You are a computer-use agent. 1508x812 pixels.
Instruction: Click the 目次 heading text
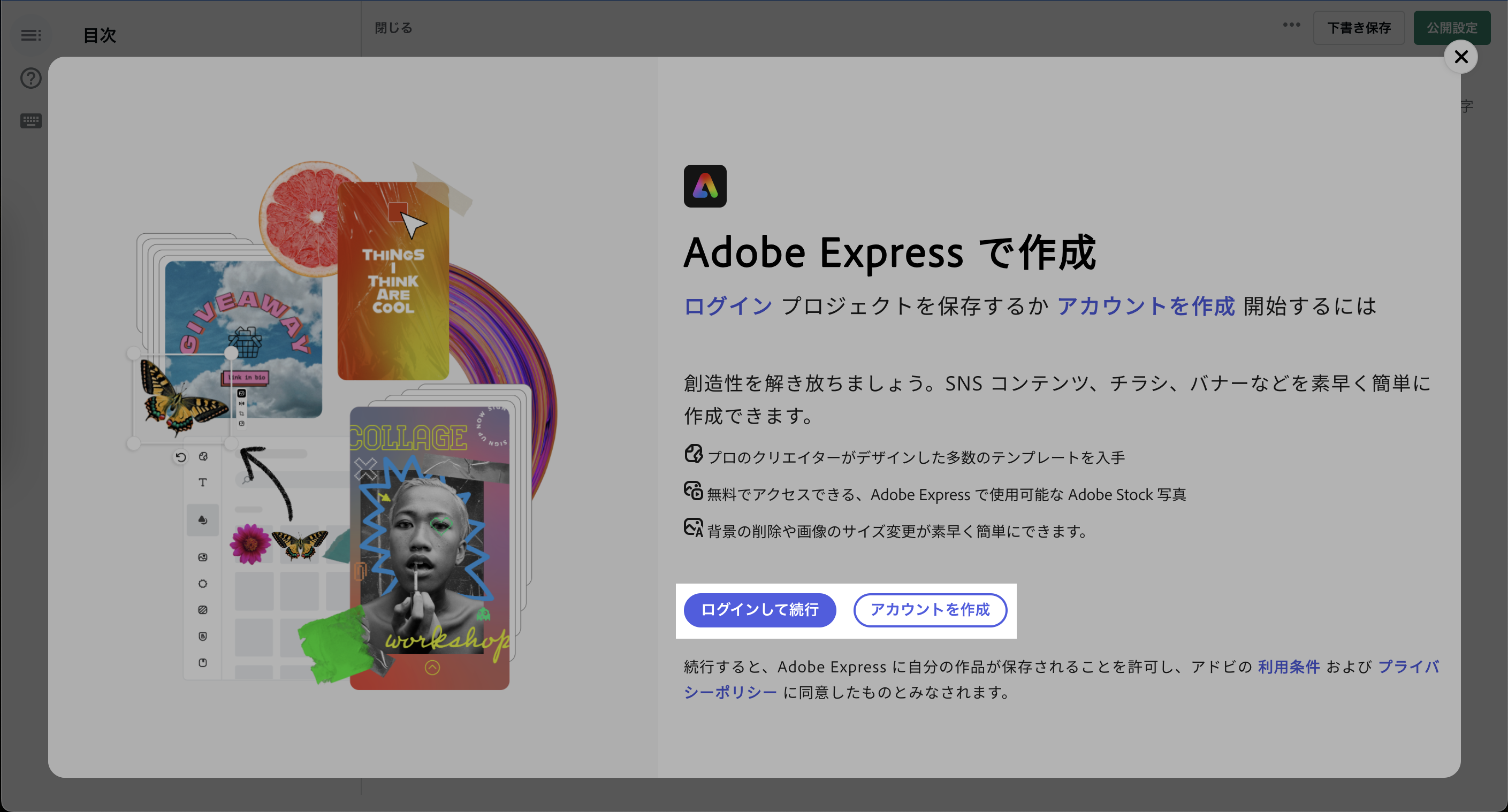pos(100,35)
